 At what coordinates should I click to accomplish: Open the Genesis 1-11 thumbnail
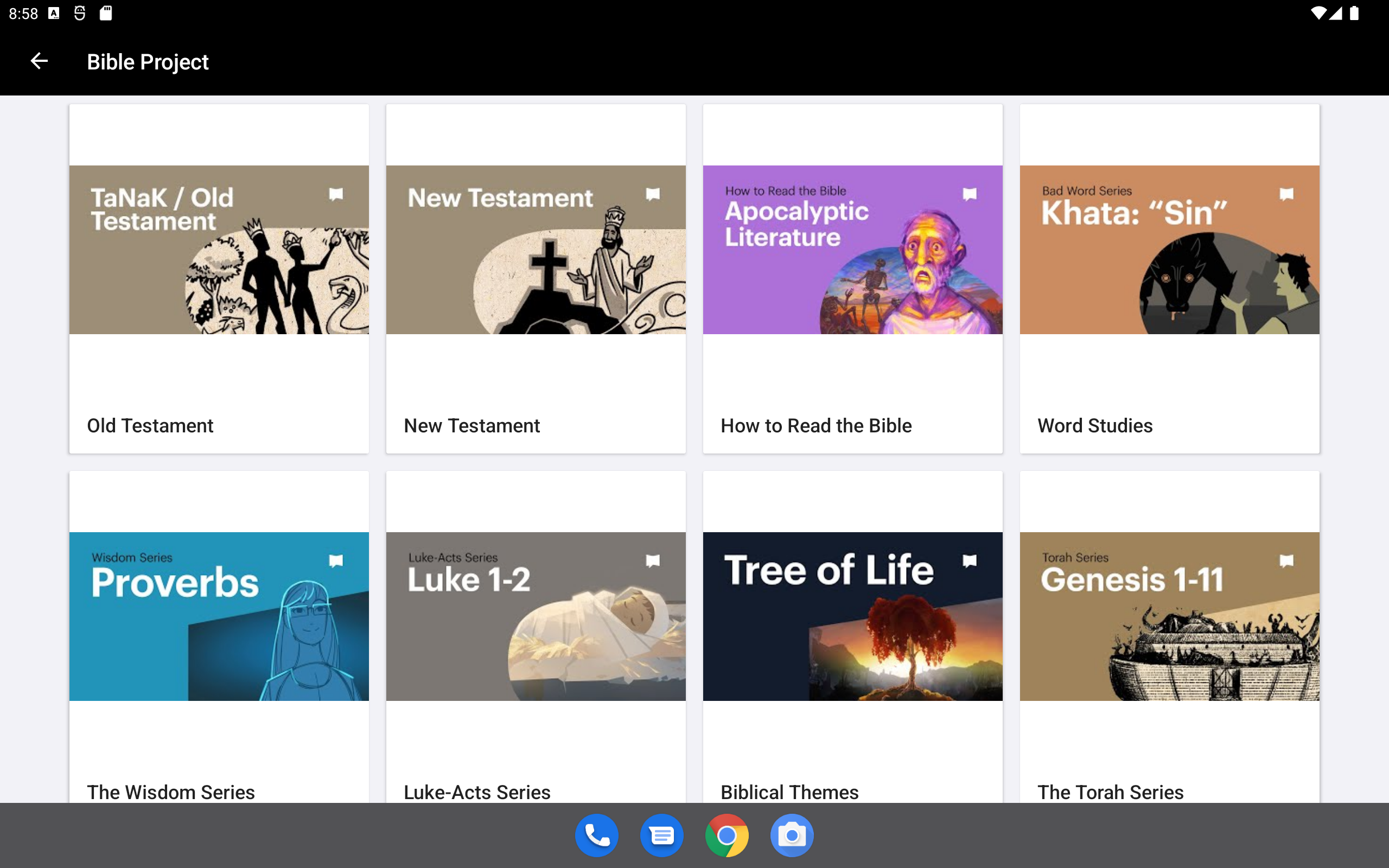tap(1170, 616)
